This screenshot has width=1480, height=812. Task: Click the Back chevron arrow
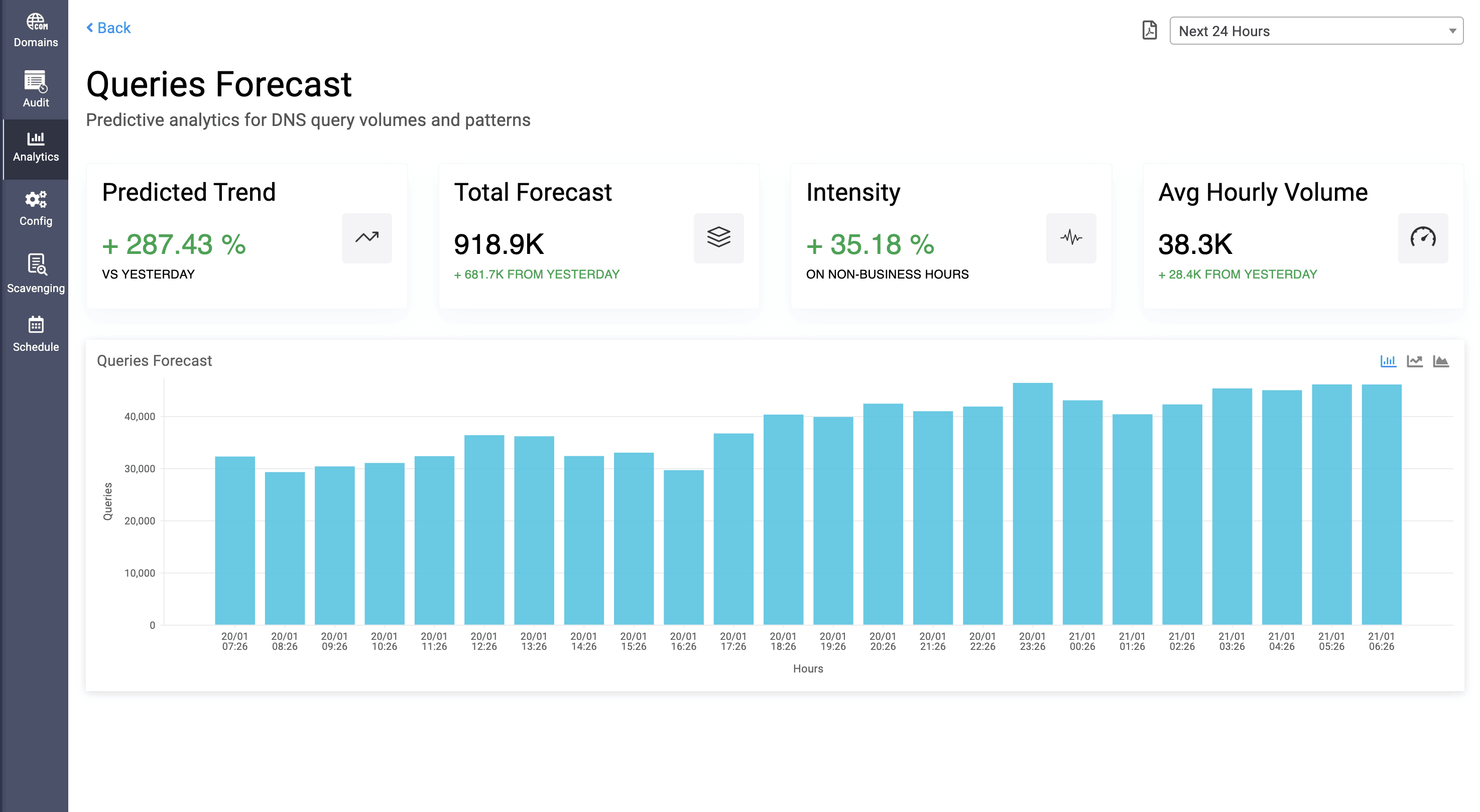[x=90, y=28]
